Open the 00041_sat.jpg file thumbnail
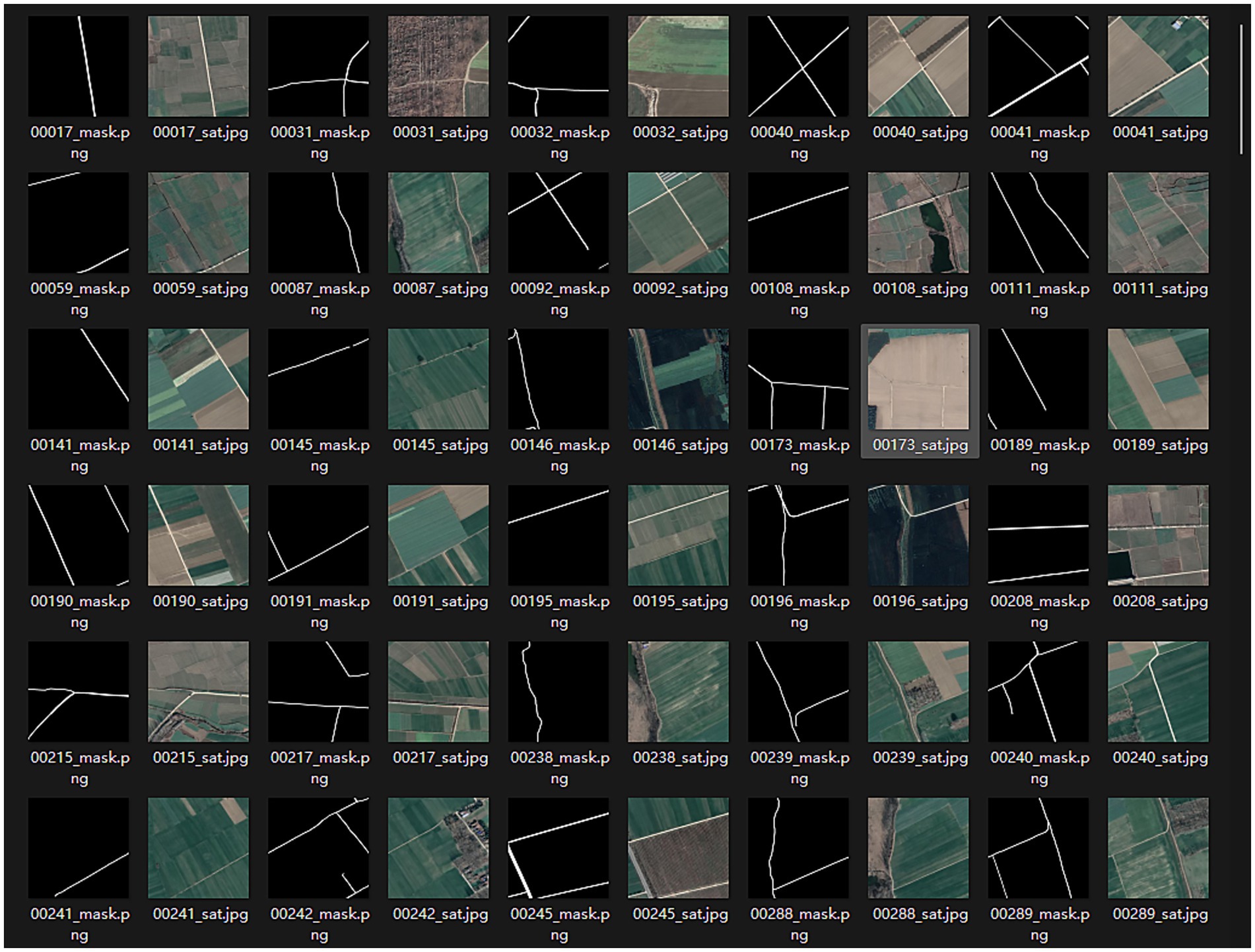 pos(1158,67)
